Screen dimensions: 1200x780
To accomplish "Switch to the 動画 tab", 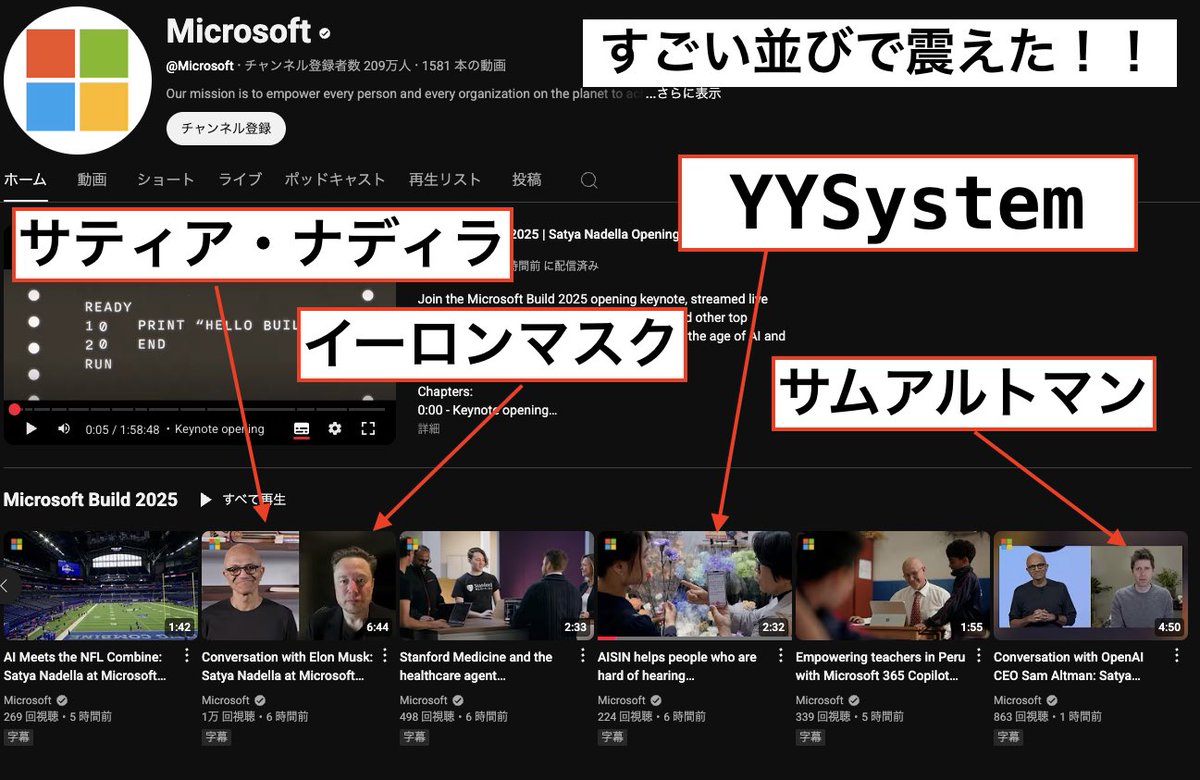I will (91, 180).
